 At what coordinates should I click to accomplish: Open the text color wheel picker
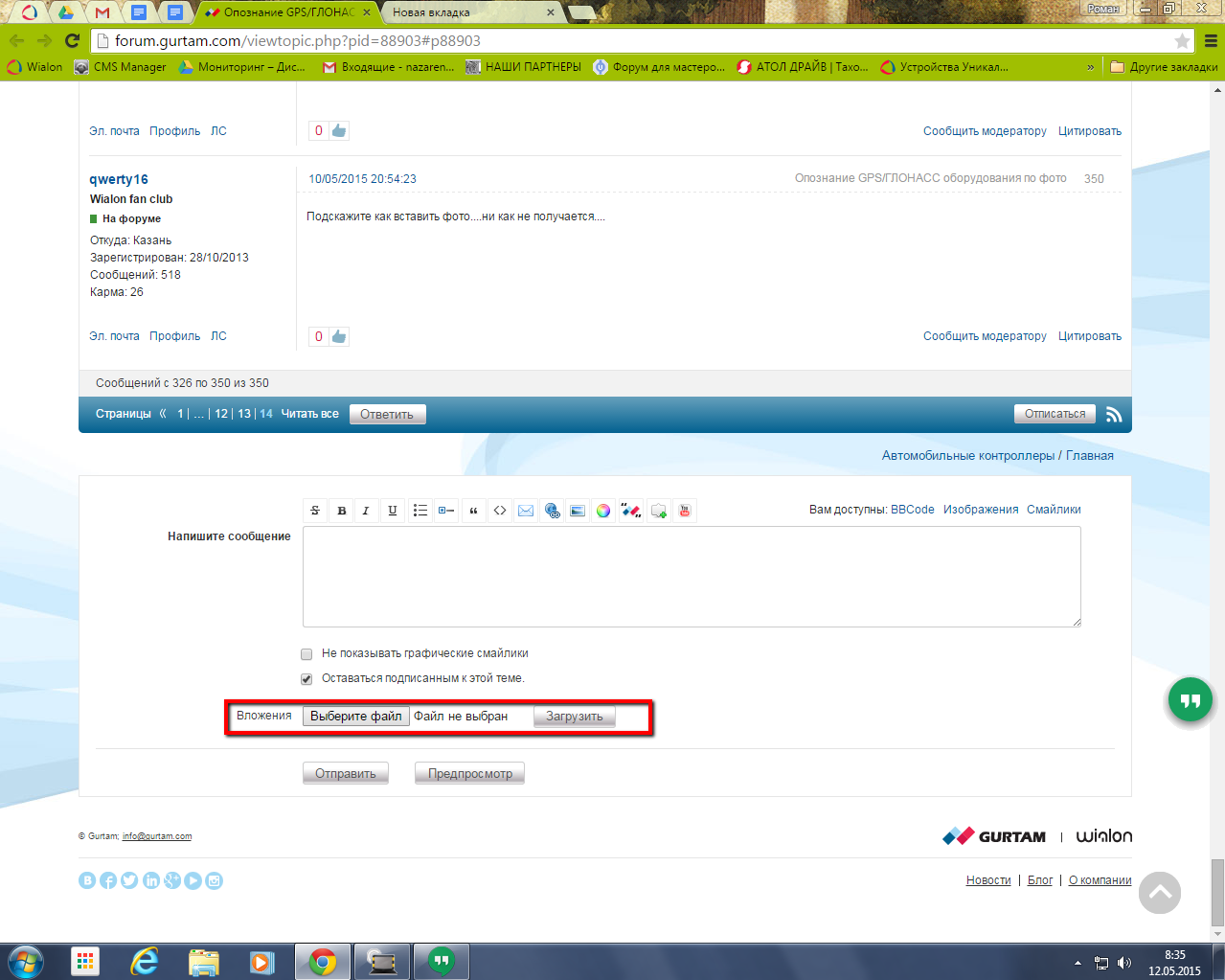603,511
